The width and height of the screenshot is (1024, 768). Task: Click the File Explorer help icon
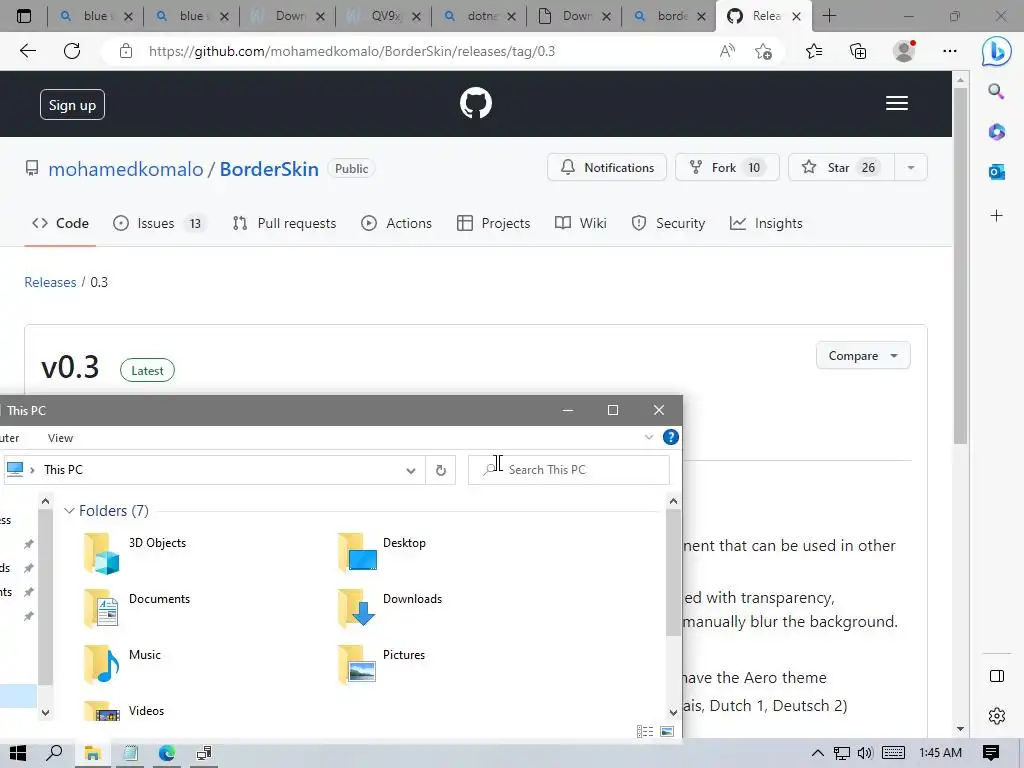point(671,437)
